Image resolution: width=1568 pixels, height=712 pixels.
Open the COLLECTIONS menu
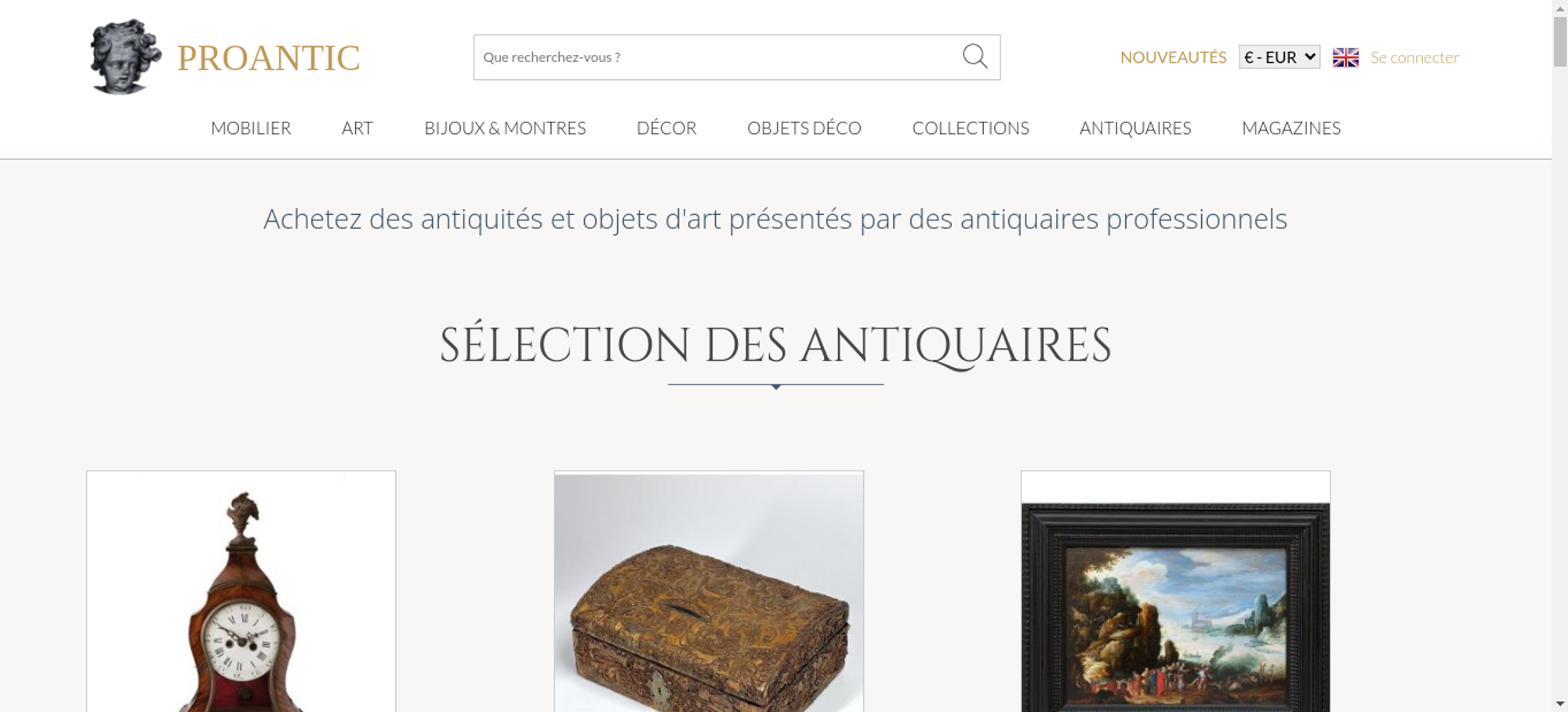click(x=971, y=128)
